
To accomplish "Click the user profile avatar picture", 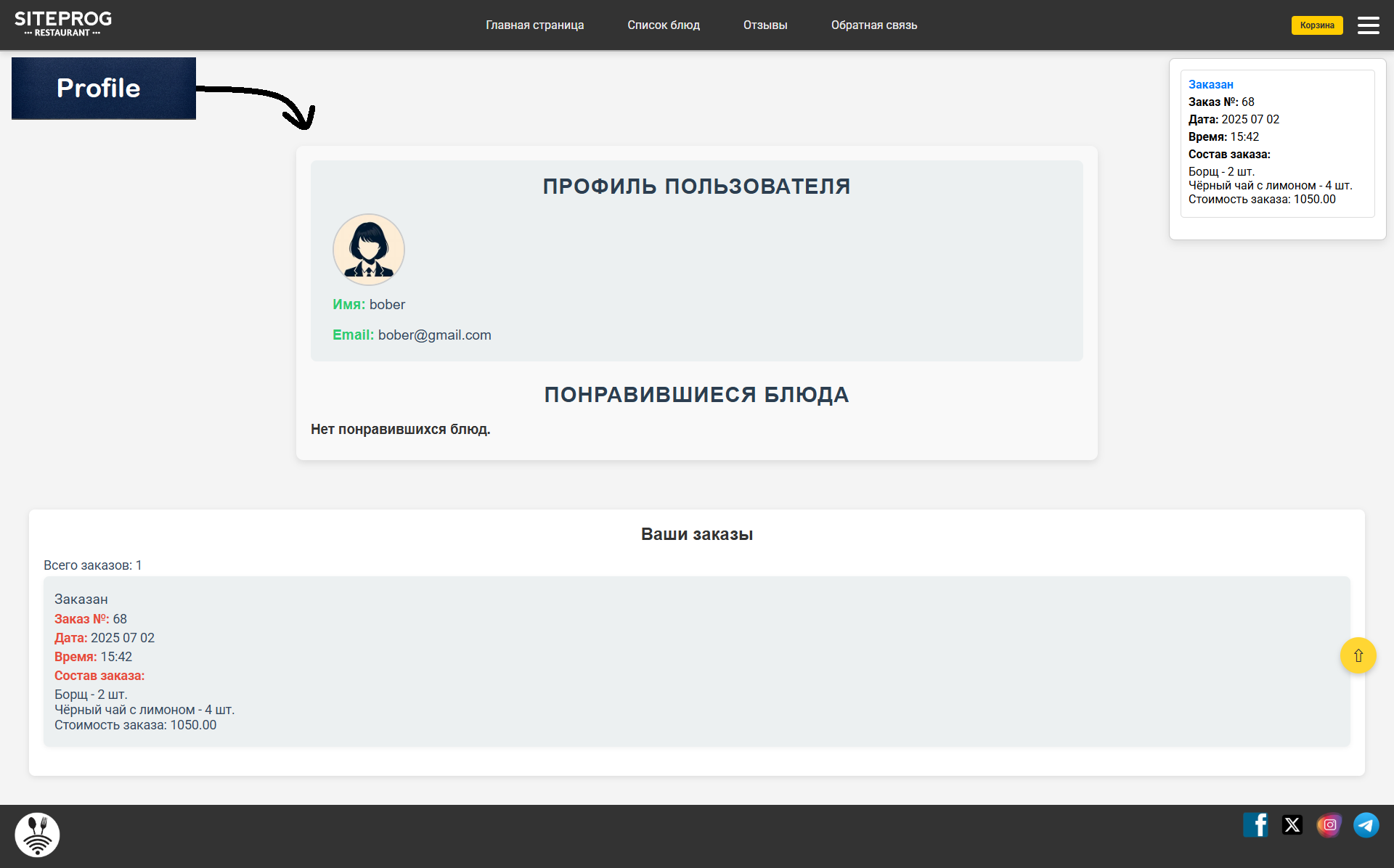I will coord(369,249).
